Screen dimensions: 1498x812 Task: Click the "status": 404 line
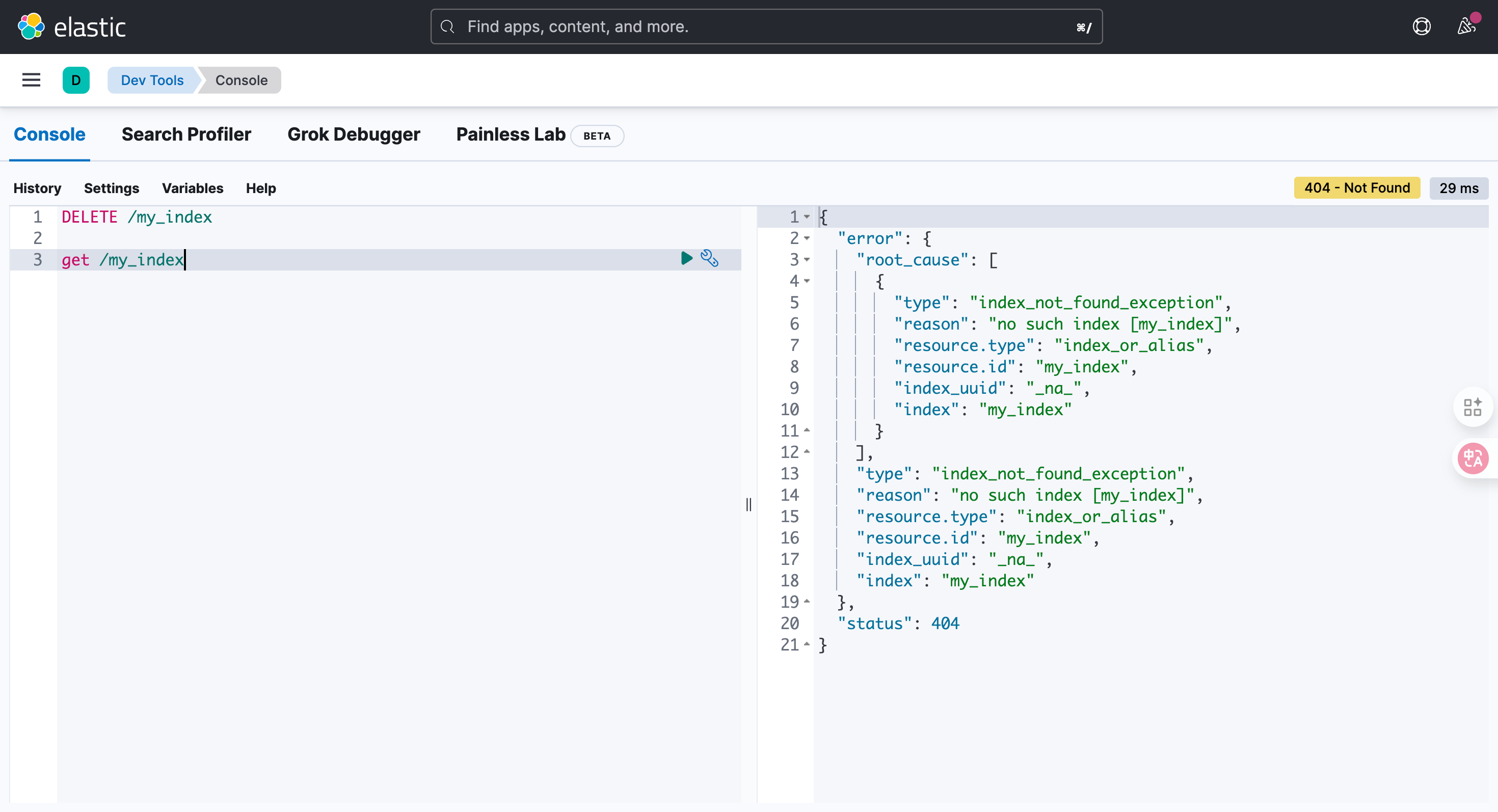898,623
